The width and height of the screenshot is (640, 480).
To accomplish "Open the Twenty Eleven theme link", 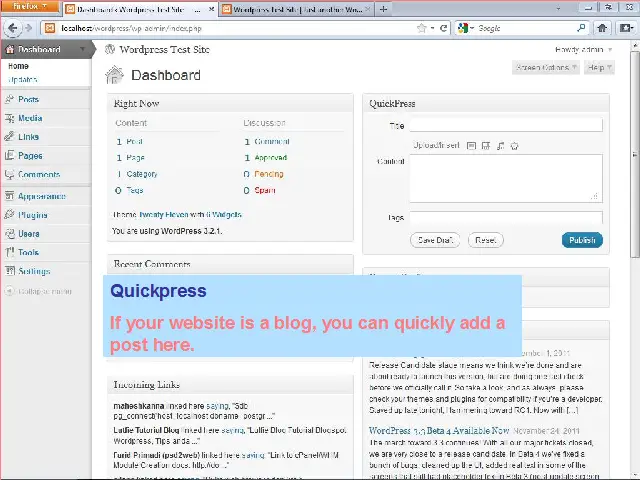I will click(x=164, y=214).
